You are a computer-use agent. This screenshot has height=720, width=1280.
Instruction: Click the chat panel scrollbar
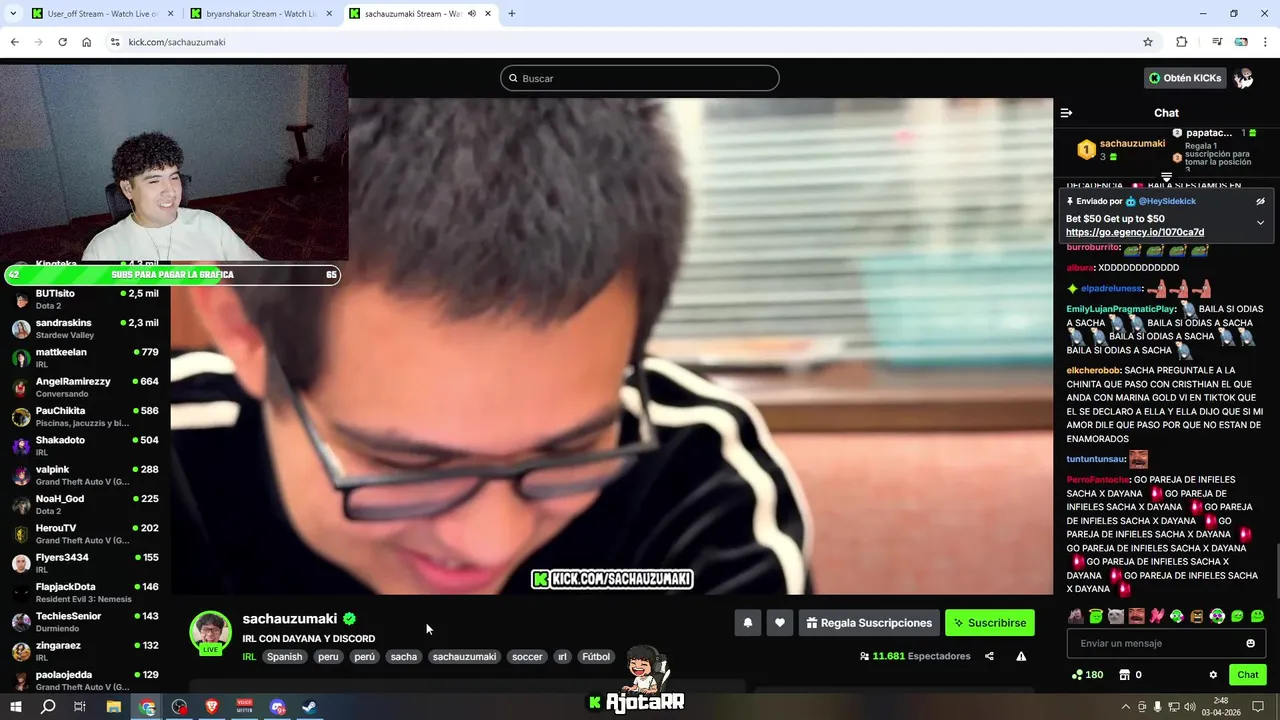[1276, 570]
